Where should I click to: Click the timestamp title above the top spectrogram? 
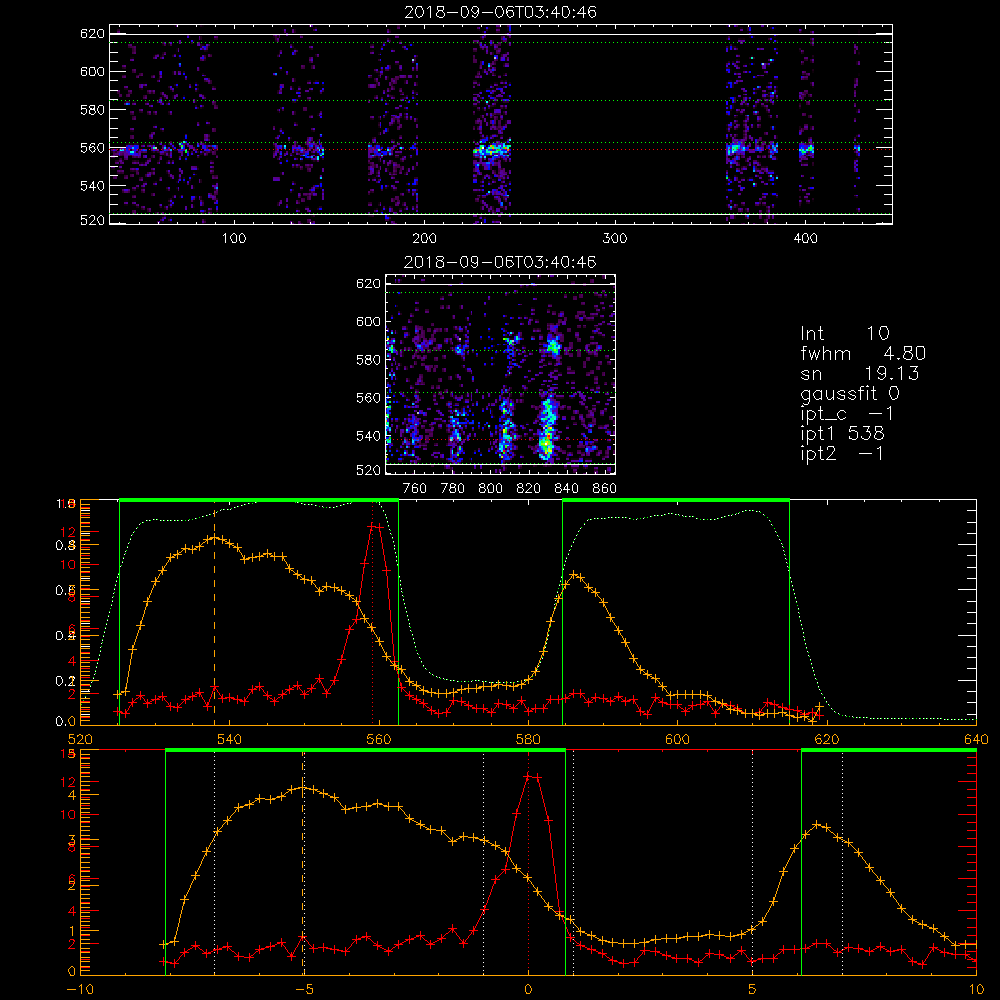(x=500, y=12)
